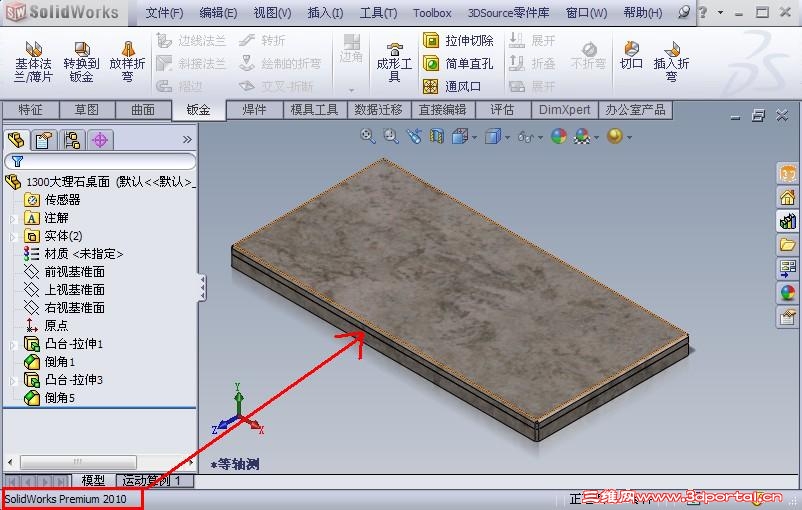This screenshot has height=510, width=802.
Task: Select the 运动算例 1 bottom tab
Action: (x=155, y=481)
